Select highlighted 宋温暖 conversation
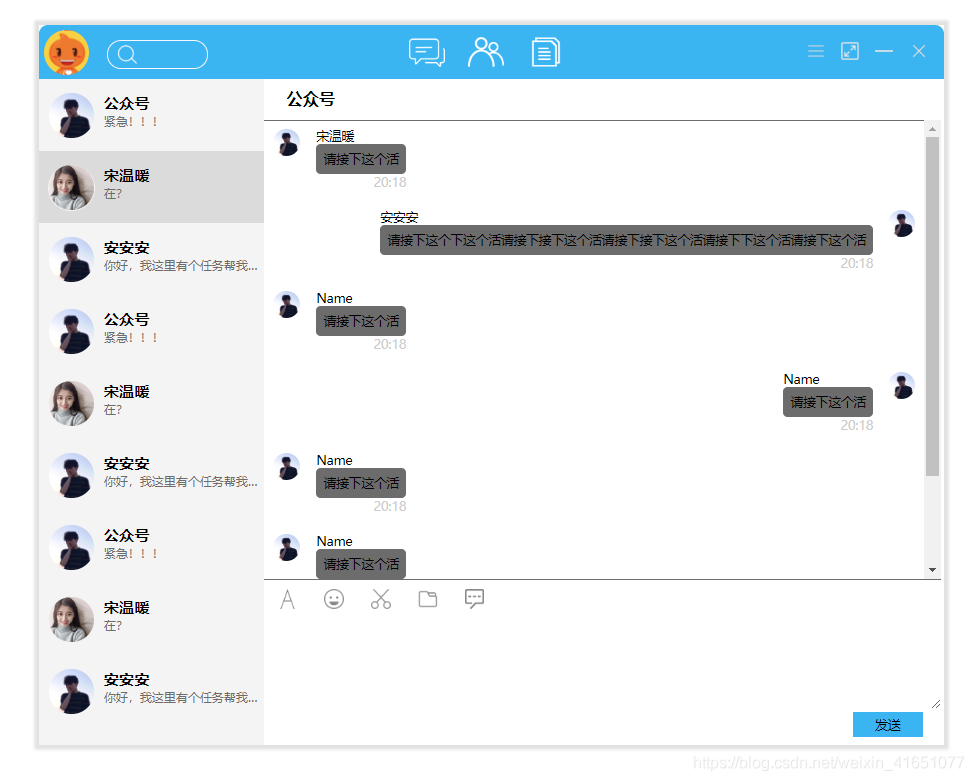 [151, 187]
